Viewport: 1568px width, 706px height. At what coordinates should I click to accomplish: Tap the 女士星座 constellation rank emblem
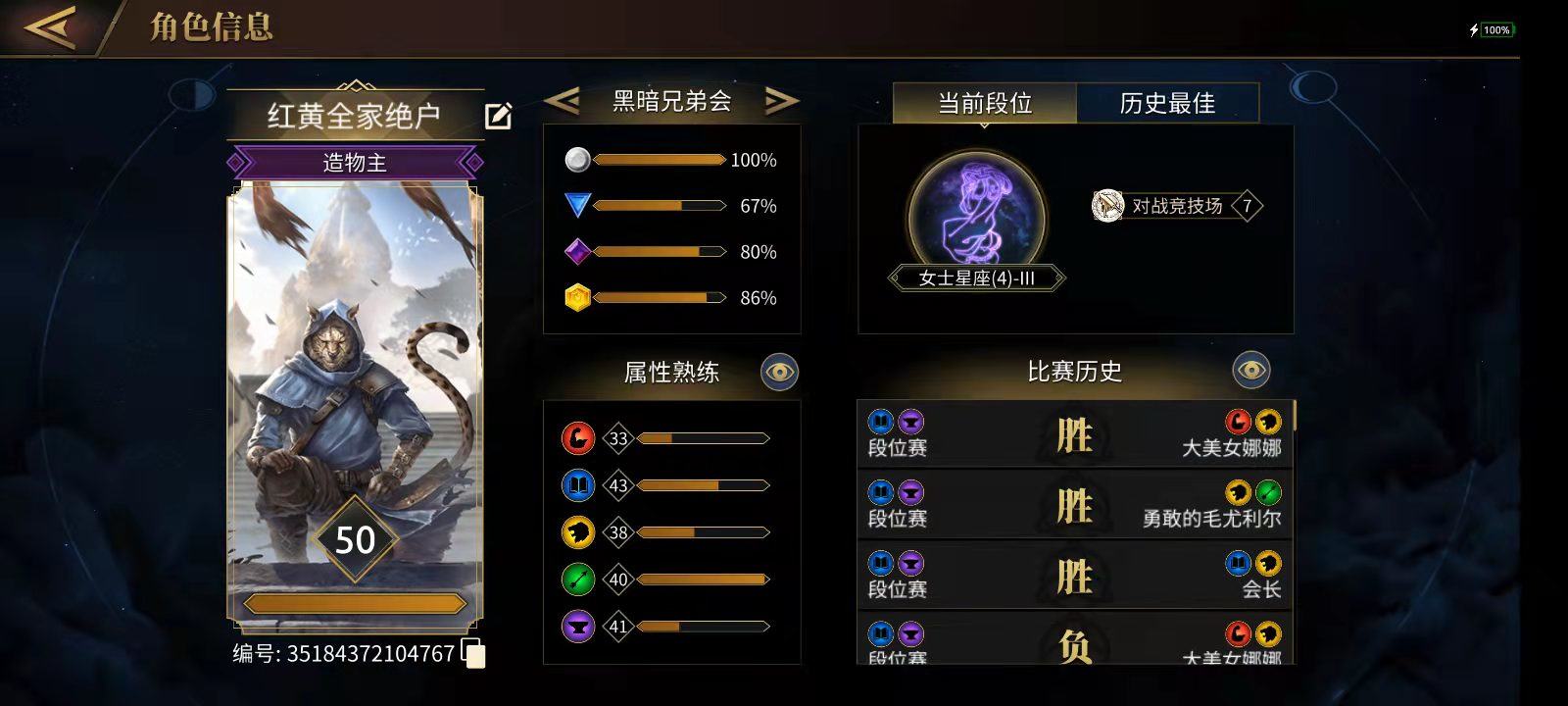click(x=977, y=215)
